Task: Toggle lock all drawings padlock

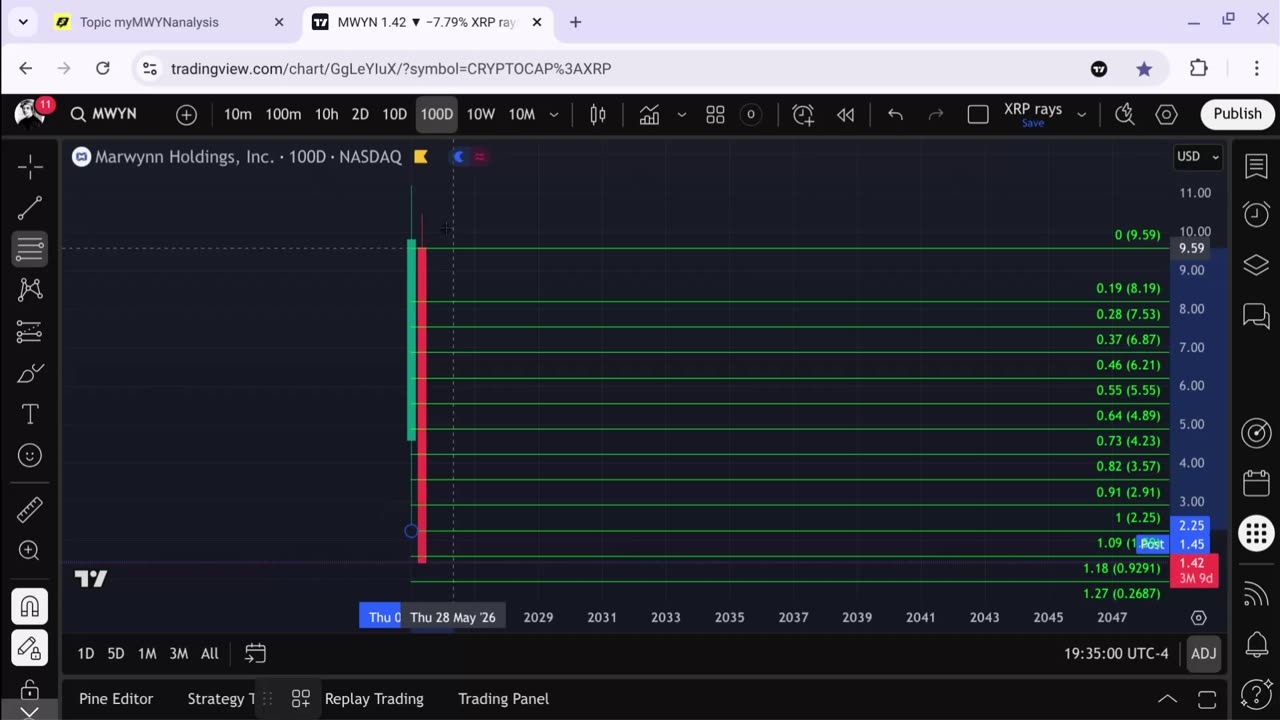Action: 30,690
